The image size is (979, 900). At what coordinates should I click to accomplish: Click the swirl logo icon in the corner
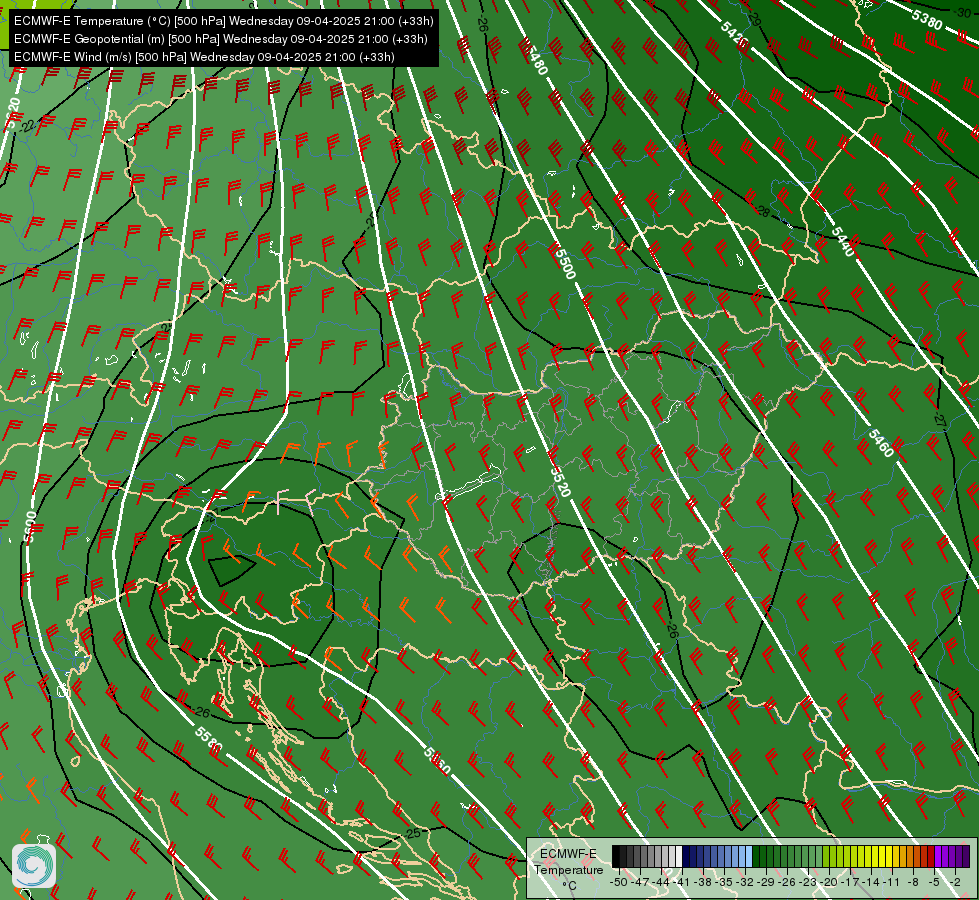point(34,866)
